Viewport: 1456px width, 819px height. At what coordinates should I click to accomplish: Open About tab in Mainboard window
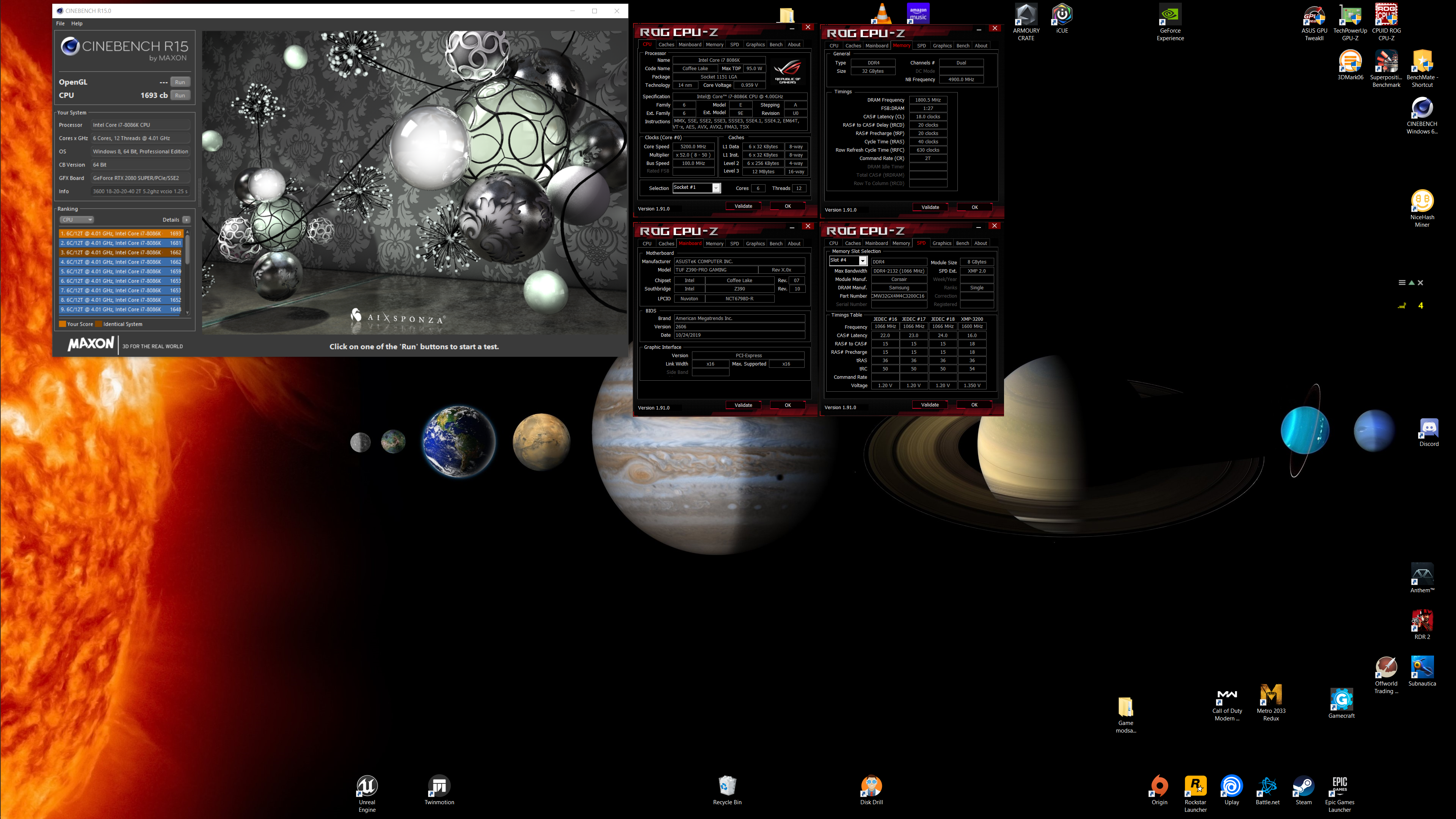[794, 243]
